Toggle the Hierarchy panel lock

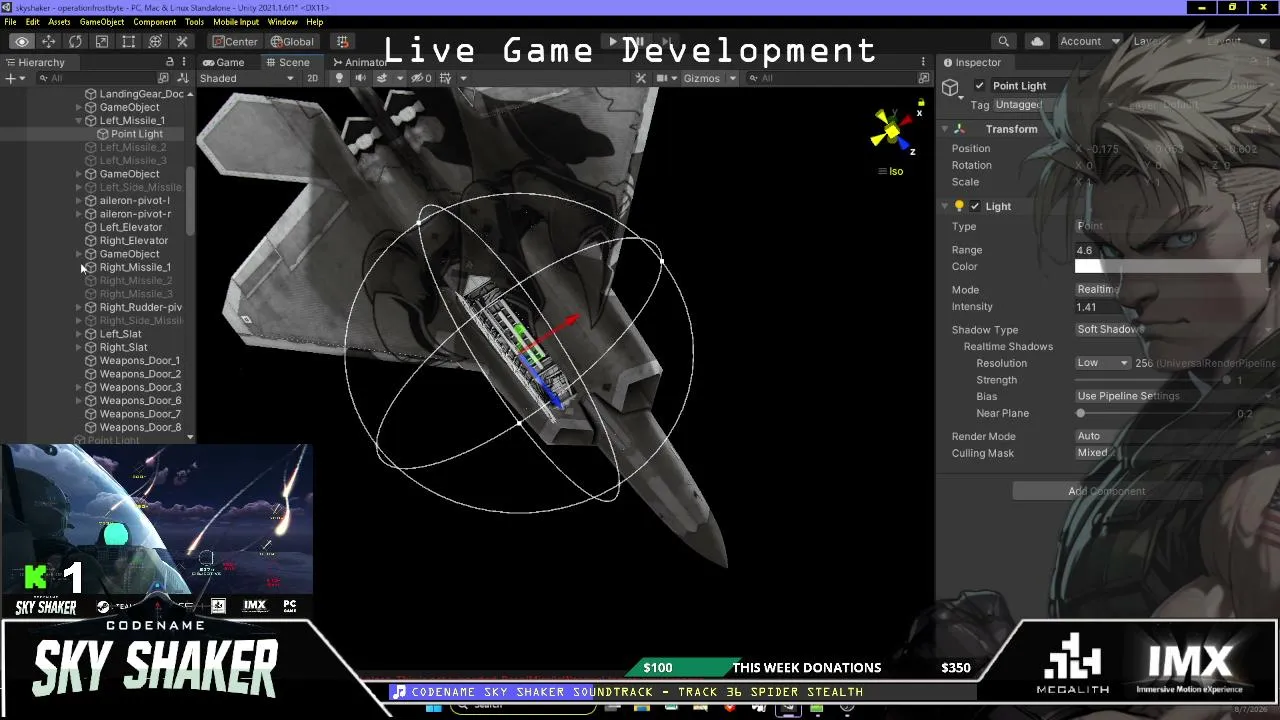[168, 62]
